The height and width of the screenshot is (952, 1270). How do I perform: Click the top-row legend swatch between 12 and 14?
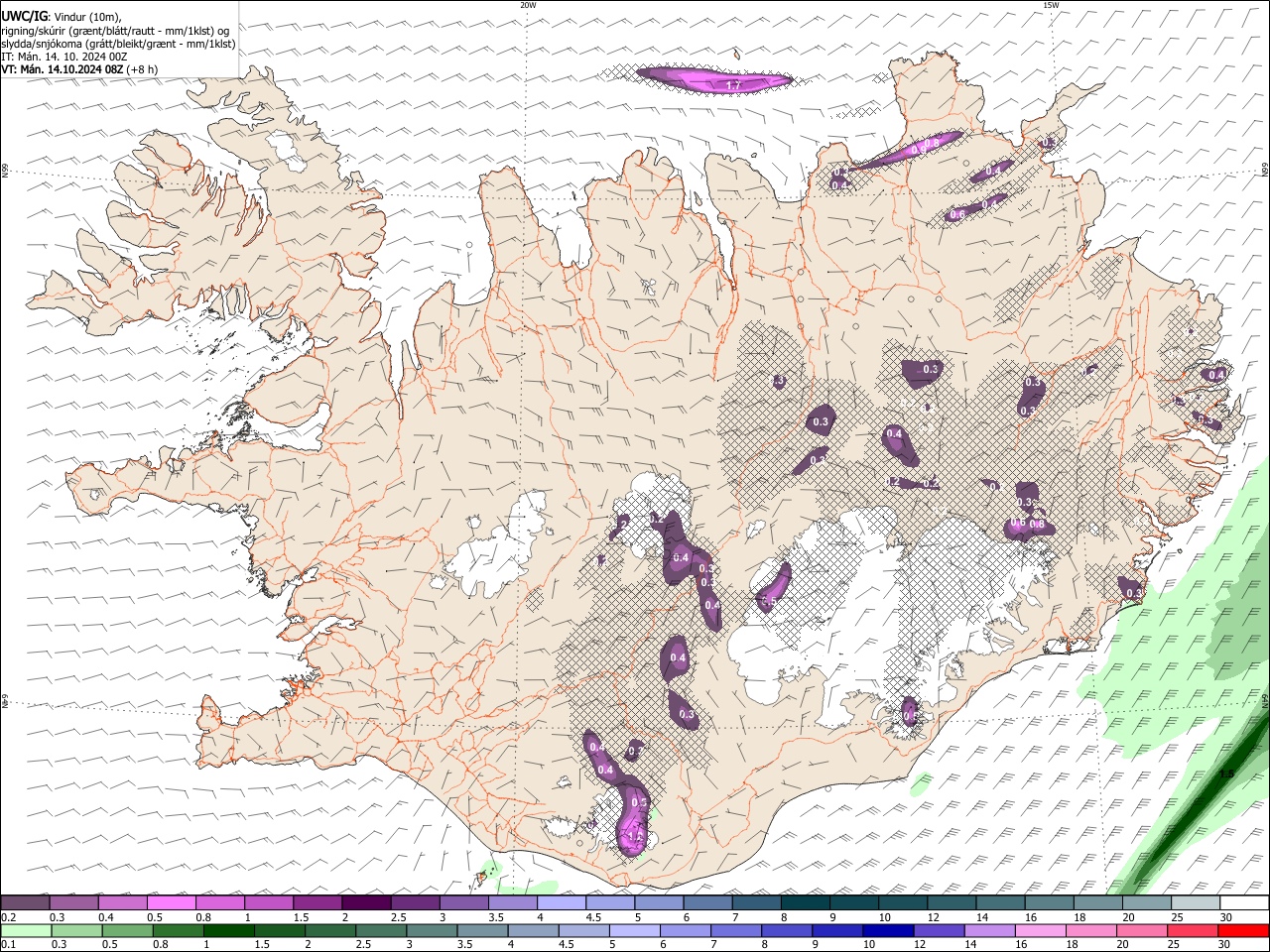[x=952, y=903]
